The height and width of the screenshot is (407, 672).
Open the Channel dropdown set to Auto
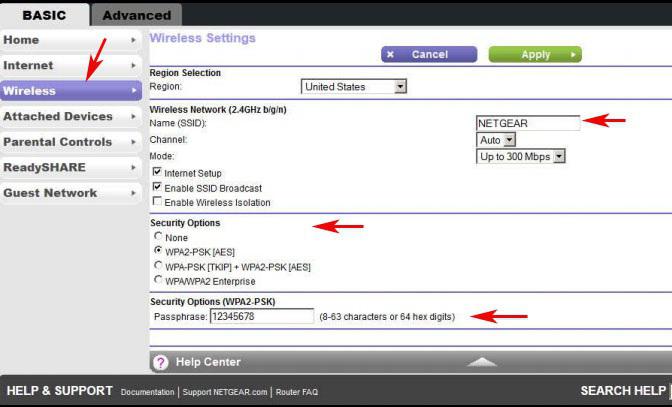tap(496, 140)
